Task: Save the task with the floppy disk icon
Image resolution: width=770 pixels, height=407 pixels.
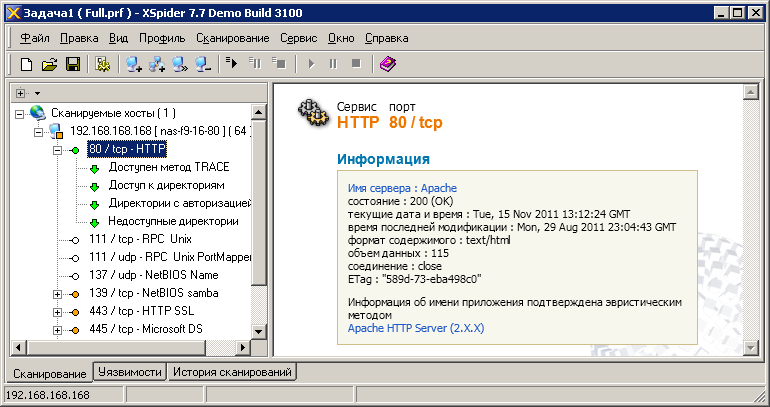Action: pos(73,64)
